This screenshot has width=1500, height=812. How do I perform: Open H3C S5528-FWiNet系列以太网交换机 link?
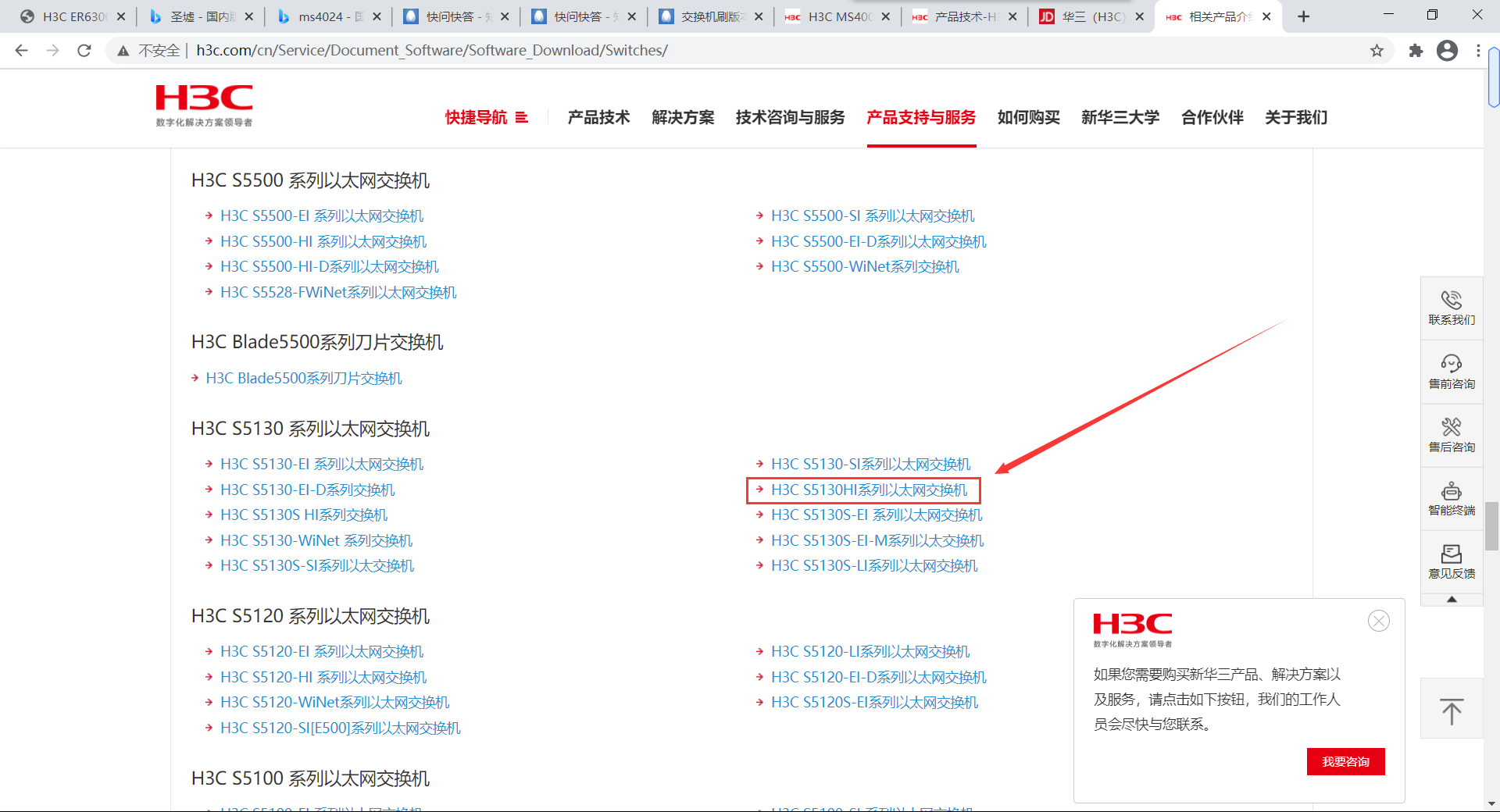338,293
